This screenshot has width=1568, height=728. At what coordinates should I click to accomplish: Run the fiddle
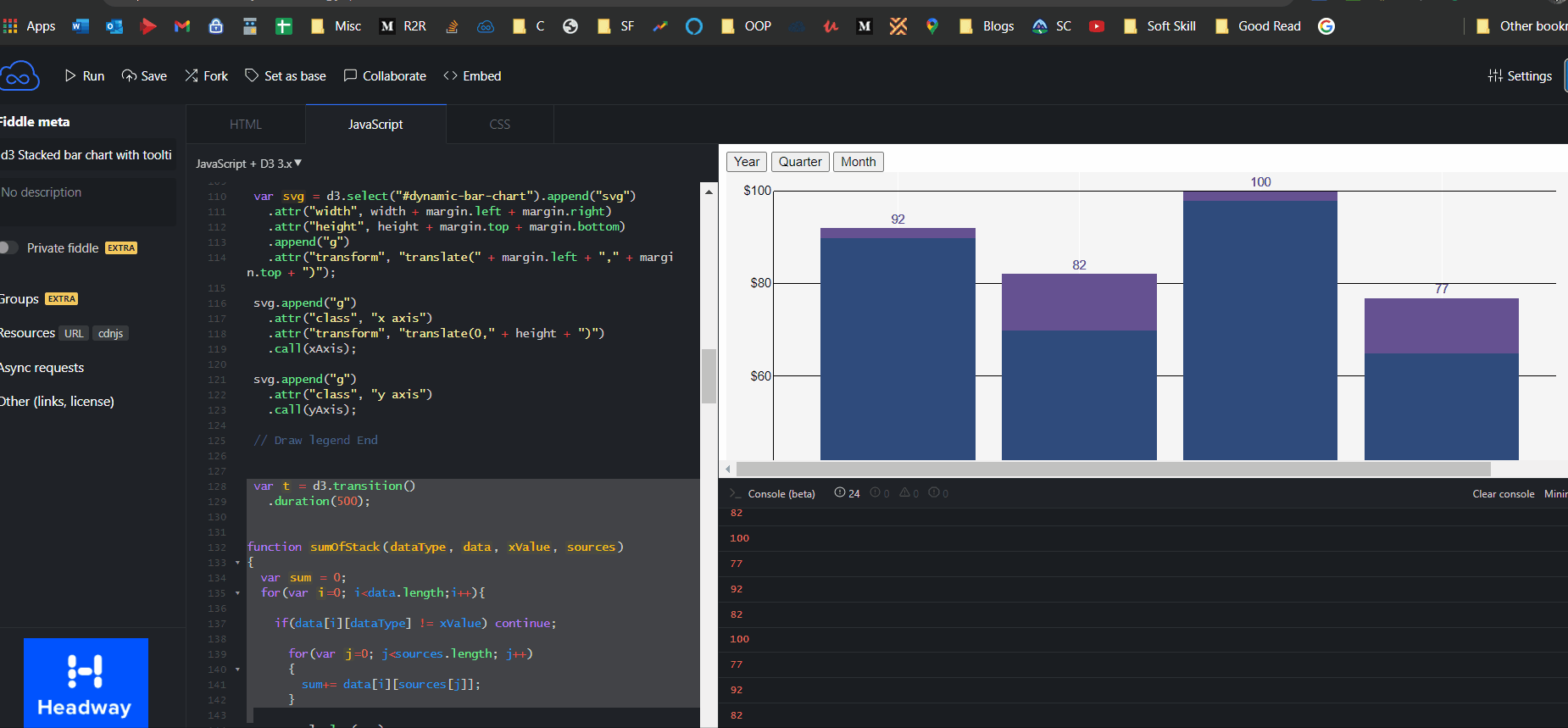[x=85, y=76]
